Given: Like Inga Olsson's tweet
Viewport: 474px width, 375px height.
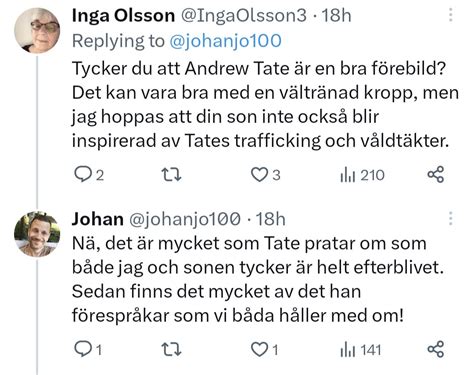Looking at the screenshot, I should [265, 175].
